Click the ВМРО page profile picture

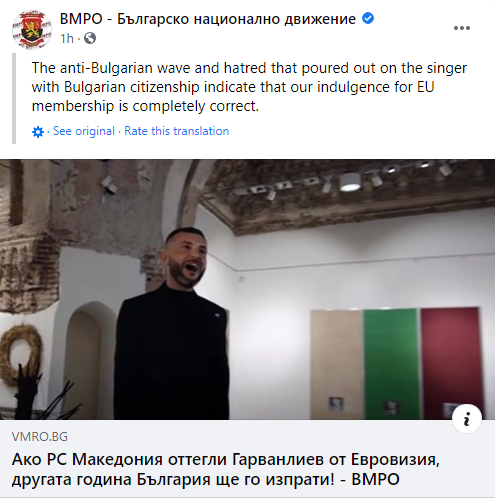click(32, 30)
